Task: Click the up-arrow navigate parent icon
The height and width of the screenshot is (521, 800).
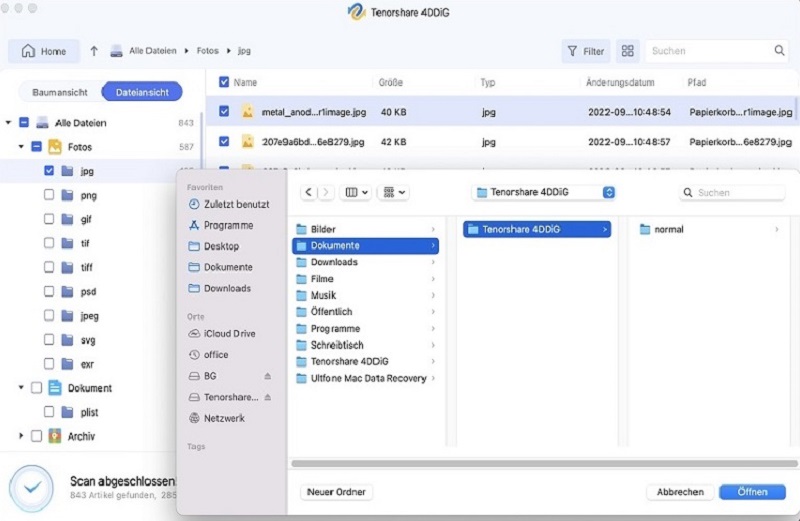Action: 94,51
